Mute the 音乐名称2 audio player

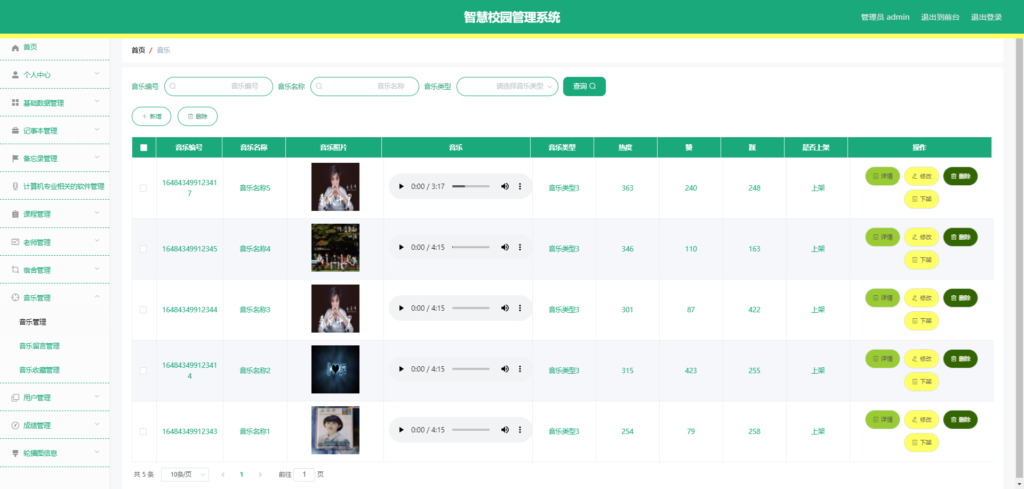click(x=505, y=369)
